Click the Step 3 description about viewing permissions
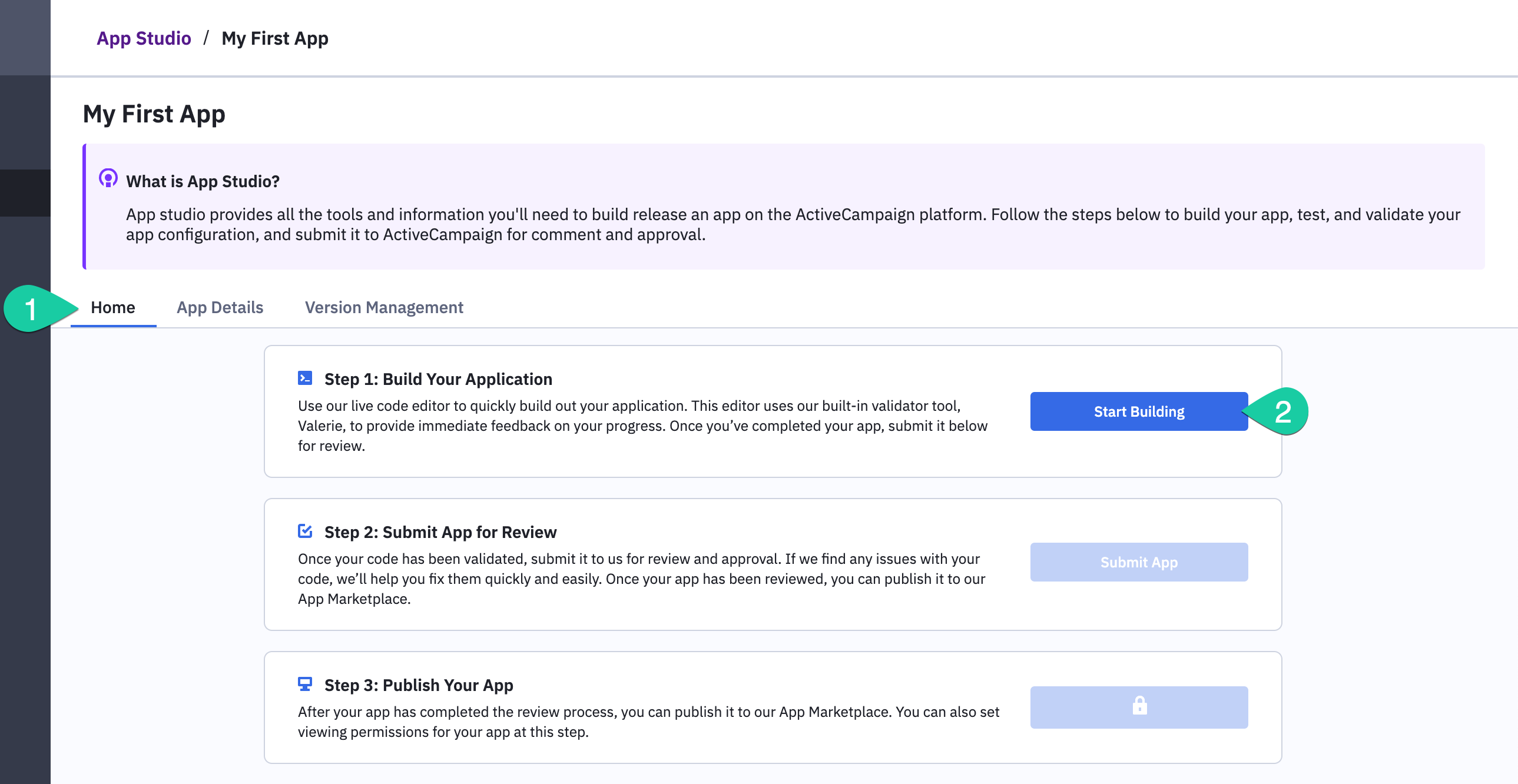Image resolution: width=1518 pixels, height=784 pixels. coord(648,722)
